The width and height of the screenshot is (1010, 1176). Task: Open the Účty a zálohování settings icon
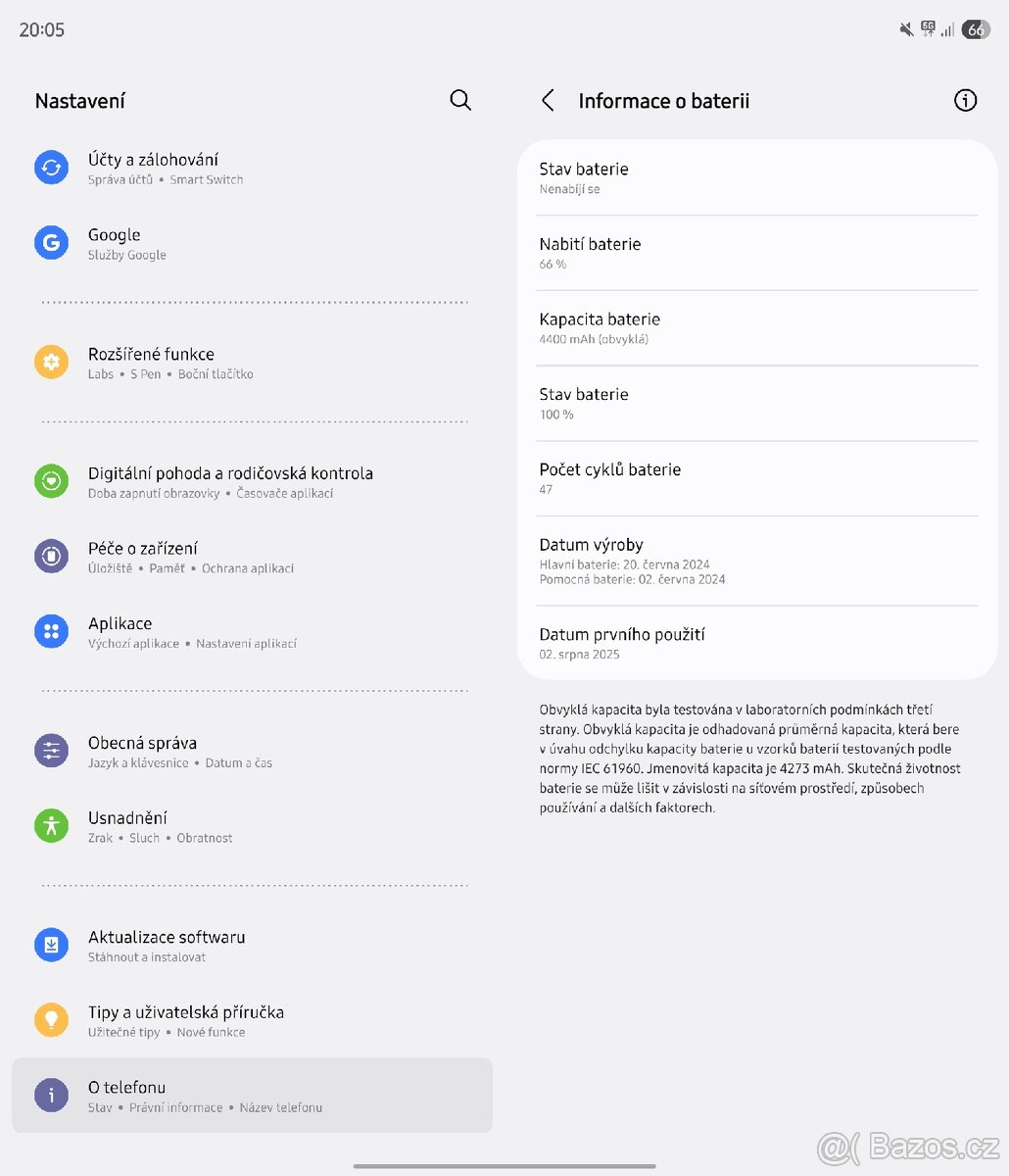coord(51,167)
